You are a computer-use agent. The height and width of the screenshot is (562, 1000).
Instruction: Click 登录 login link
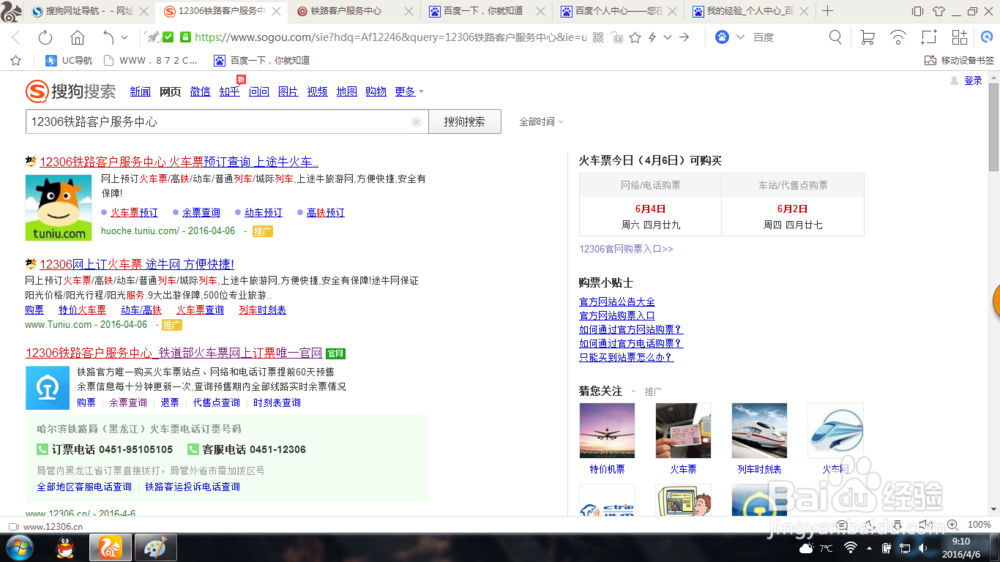(973, 81)
